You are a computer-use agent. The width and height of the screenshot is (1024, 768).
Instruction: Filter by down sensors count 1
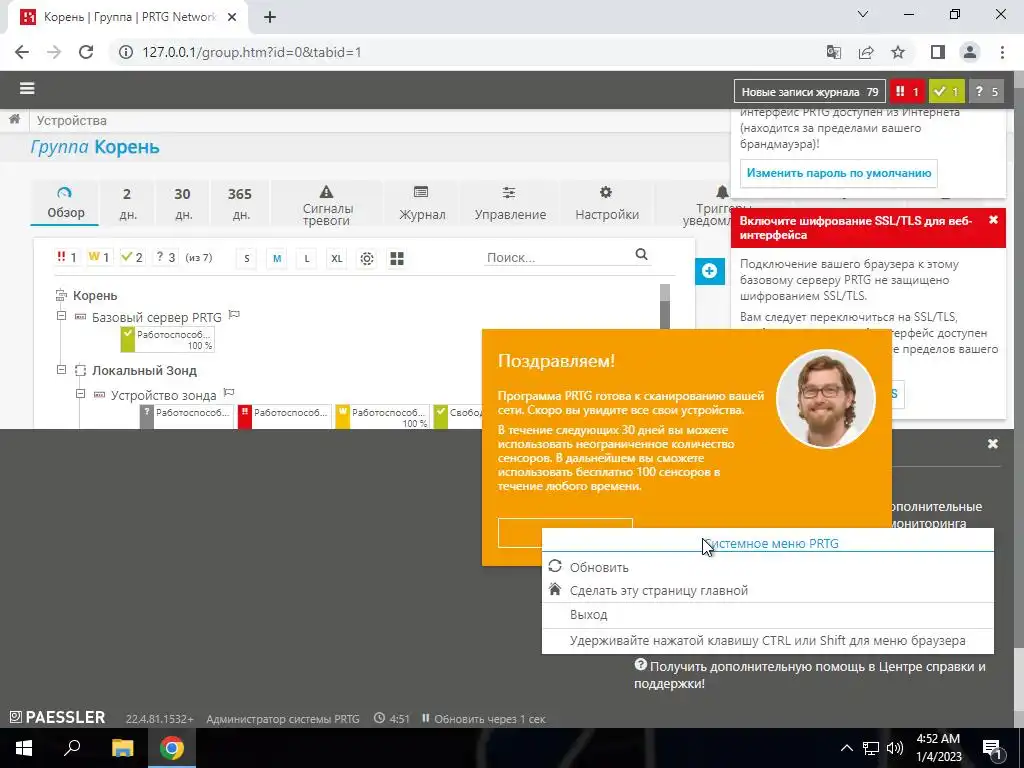[67, 257]
